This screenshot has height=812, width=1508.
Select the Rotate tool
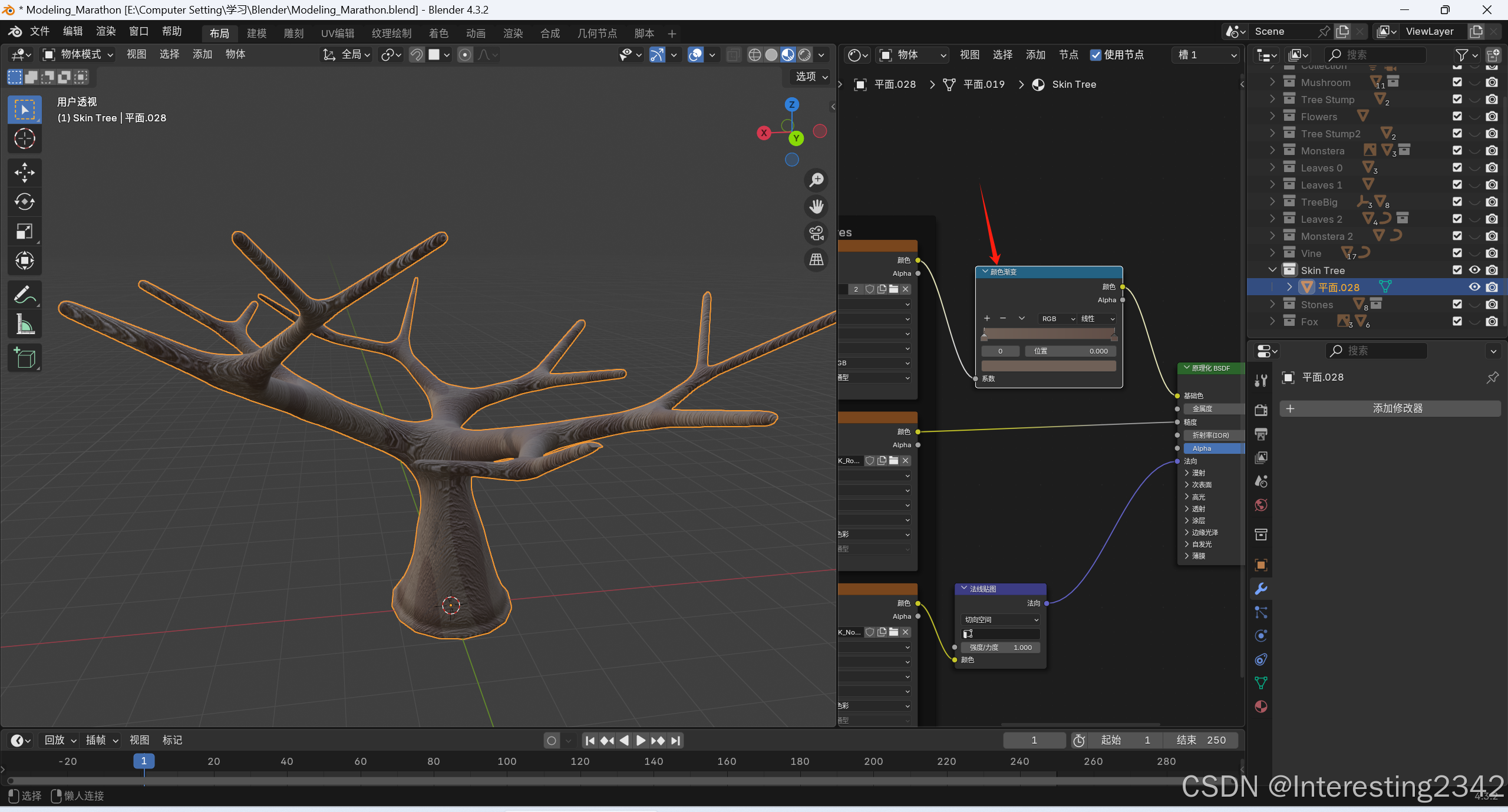pyautogui.click(x=24, y=202)
